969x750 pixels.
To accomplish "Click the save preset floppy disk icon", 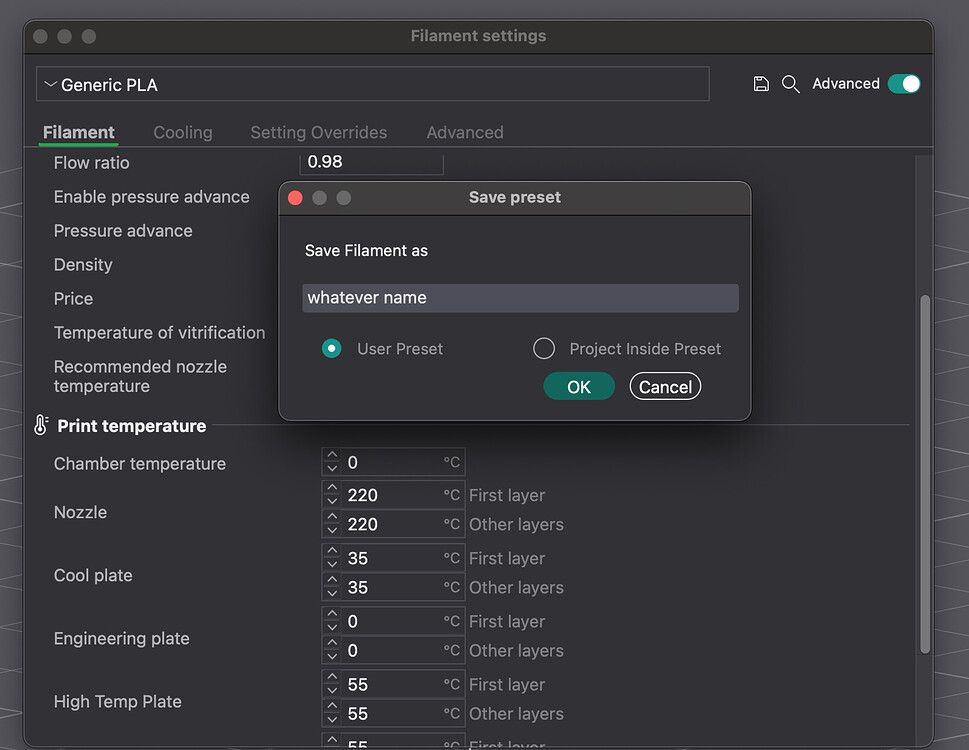I will (761, 84).
